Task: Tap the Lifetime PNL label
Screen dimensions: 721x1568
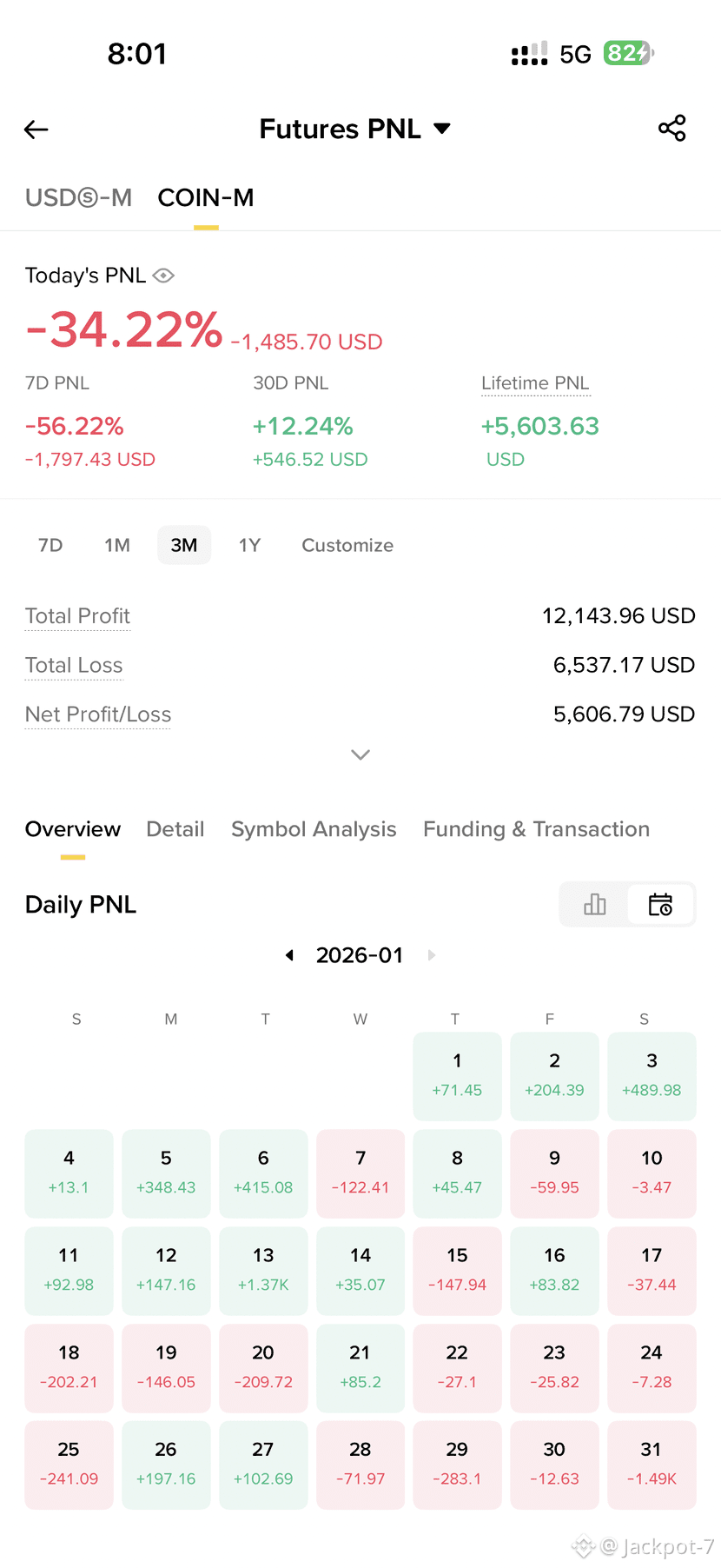Action: point(535,383)
